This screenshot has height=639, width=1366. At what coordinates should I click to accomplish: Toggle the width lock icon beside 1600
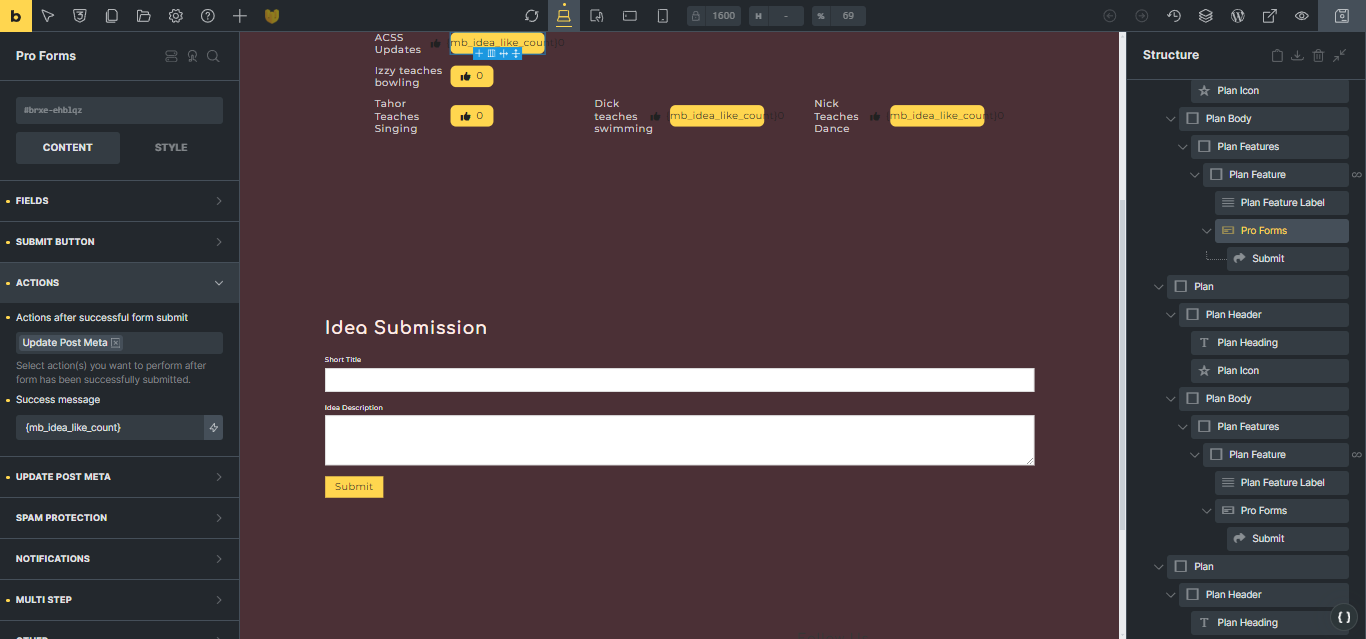pos(696,16)
